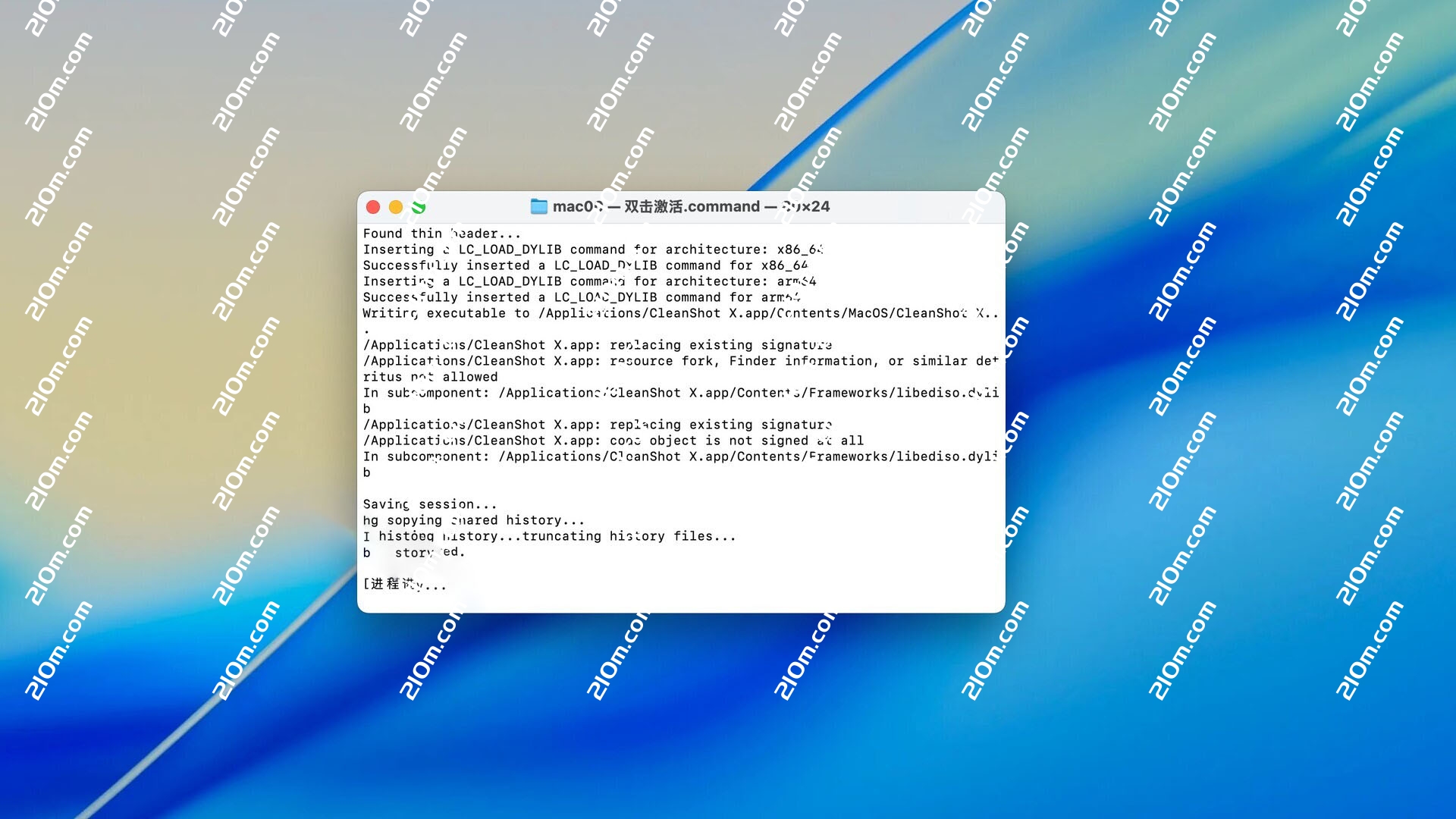1456x819 pixels.
Task: Click 'Successfully inserted' x86_64 command line
Action: point(585,265)
